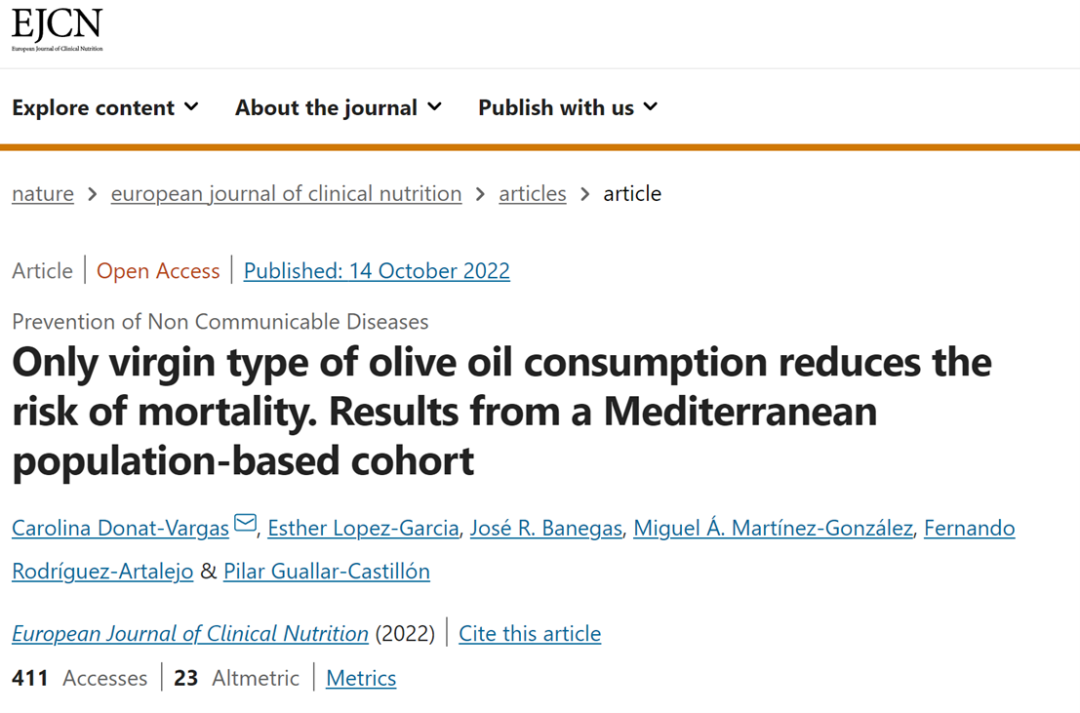Open Cite this article

tap(530, 634)
